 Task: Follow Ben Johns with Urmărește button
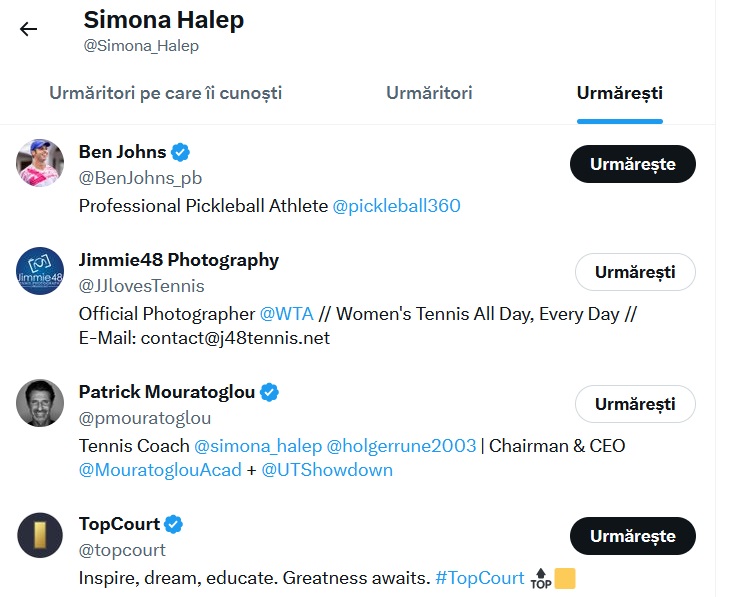point(632,164)
